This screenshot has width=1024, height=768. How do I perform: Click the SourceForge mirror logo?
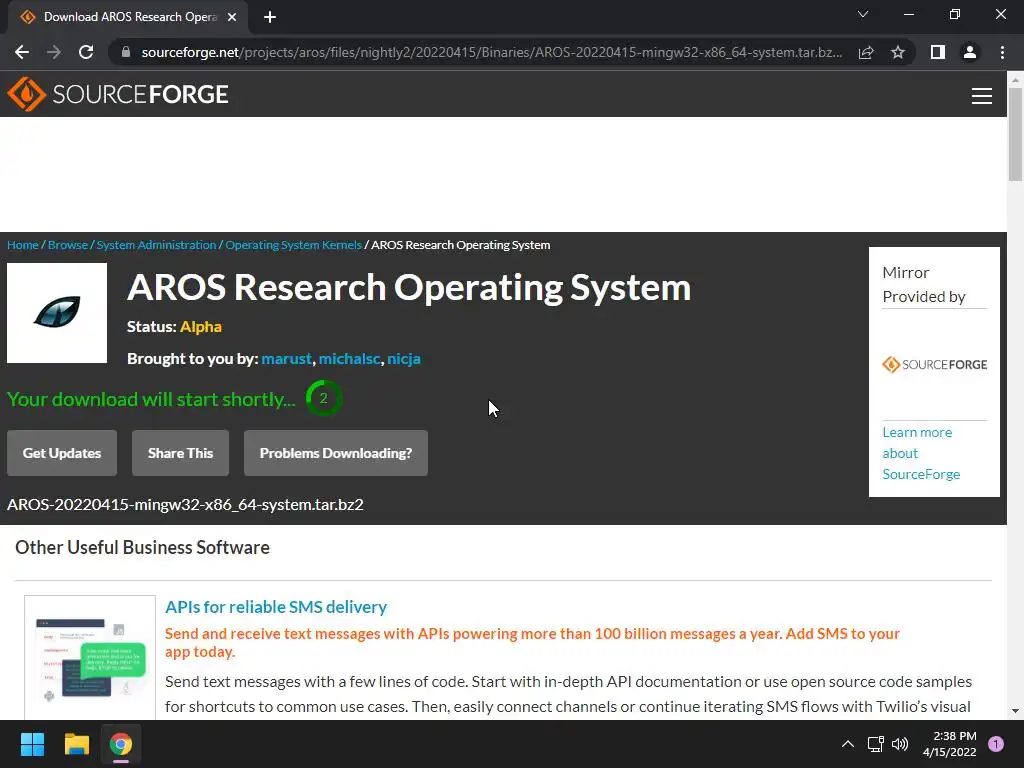(x=935, y=364)
